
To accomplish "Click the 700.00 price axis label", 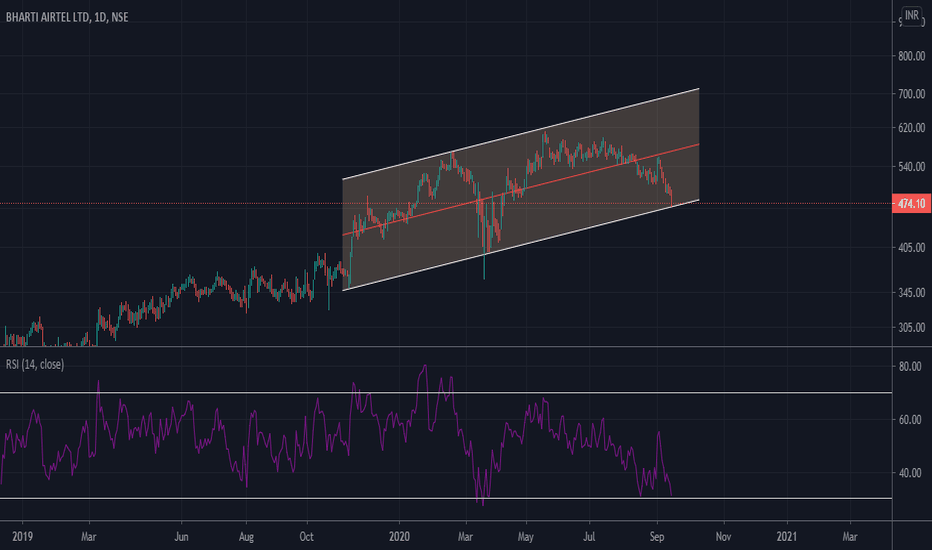I will pyautogui.click(x=911, y=94).
